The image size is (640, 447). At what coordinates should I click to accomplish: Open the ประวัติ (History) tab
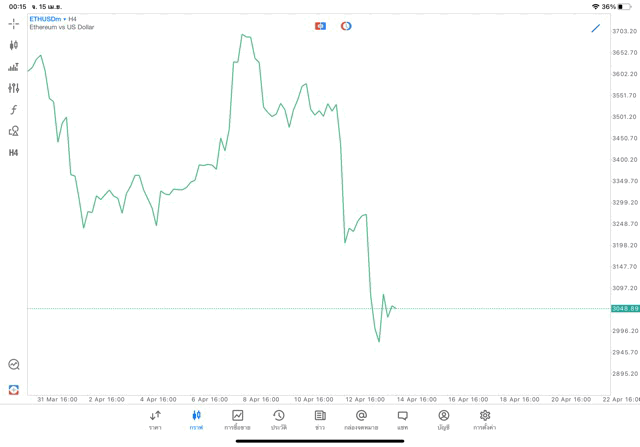click(278, 419)
